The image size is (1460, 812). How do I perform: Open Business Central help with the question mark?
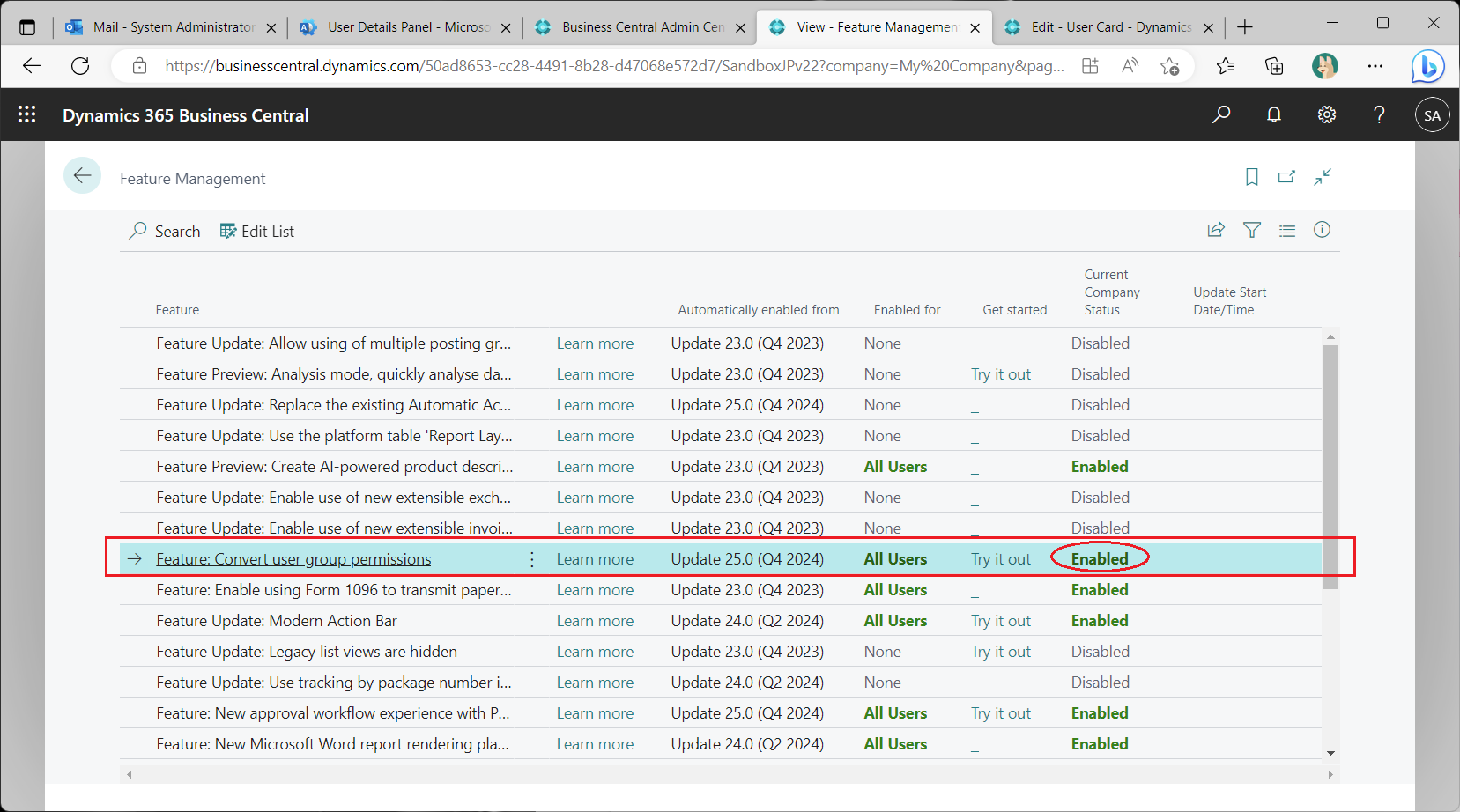(x=1379, y=114)
